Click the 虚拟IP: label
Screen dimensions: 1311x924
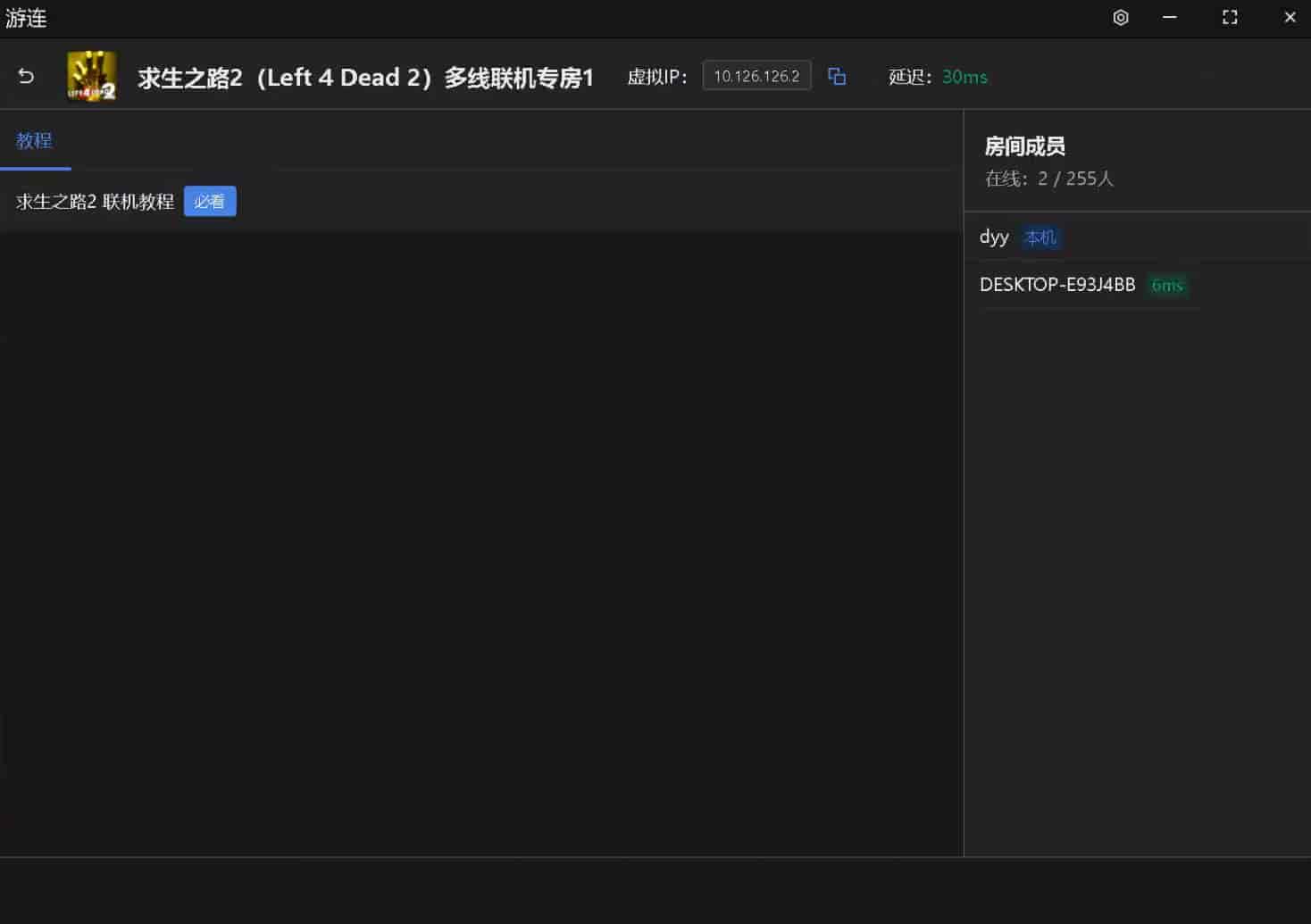(x=657, y=77)
